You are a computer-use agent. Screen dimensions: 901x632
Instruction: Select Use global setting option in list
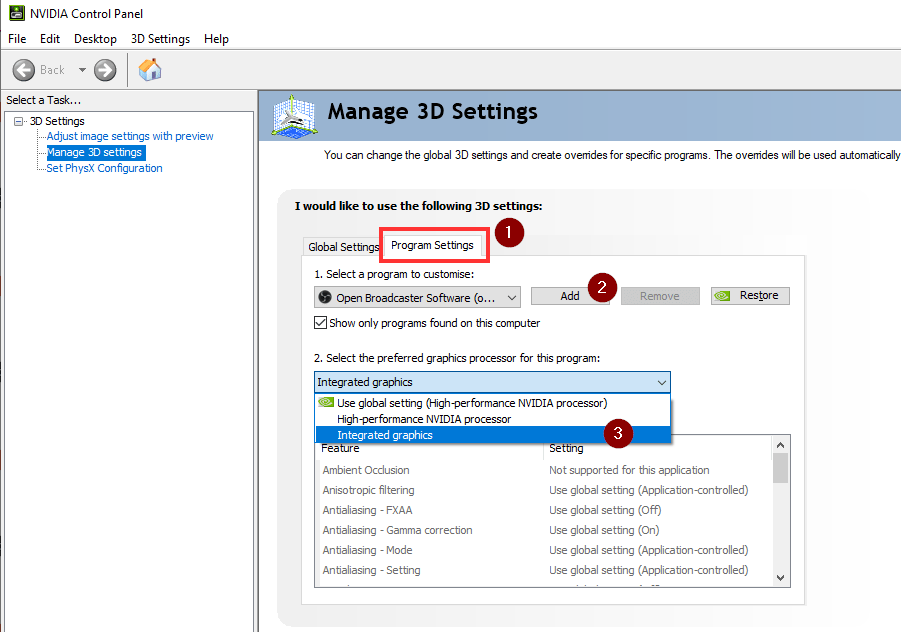471,403
